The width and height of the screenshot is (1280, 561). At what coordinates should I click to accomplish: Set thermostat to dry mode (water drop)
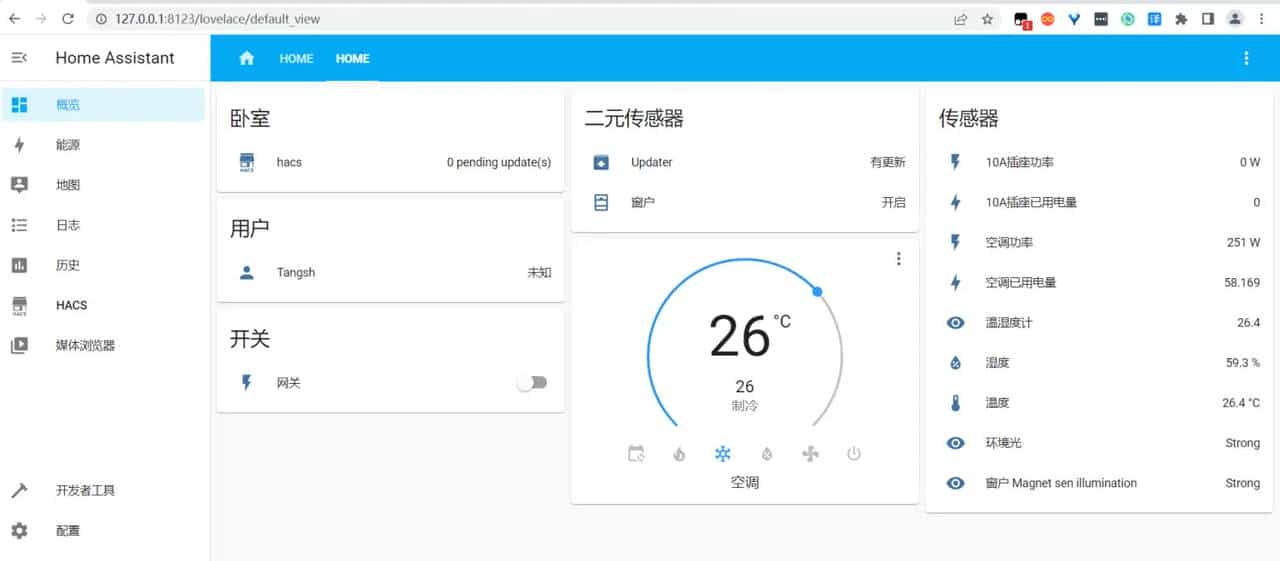(x=766, y=453)
